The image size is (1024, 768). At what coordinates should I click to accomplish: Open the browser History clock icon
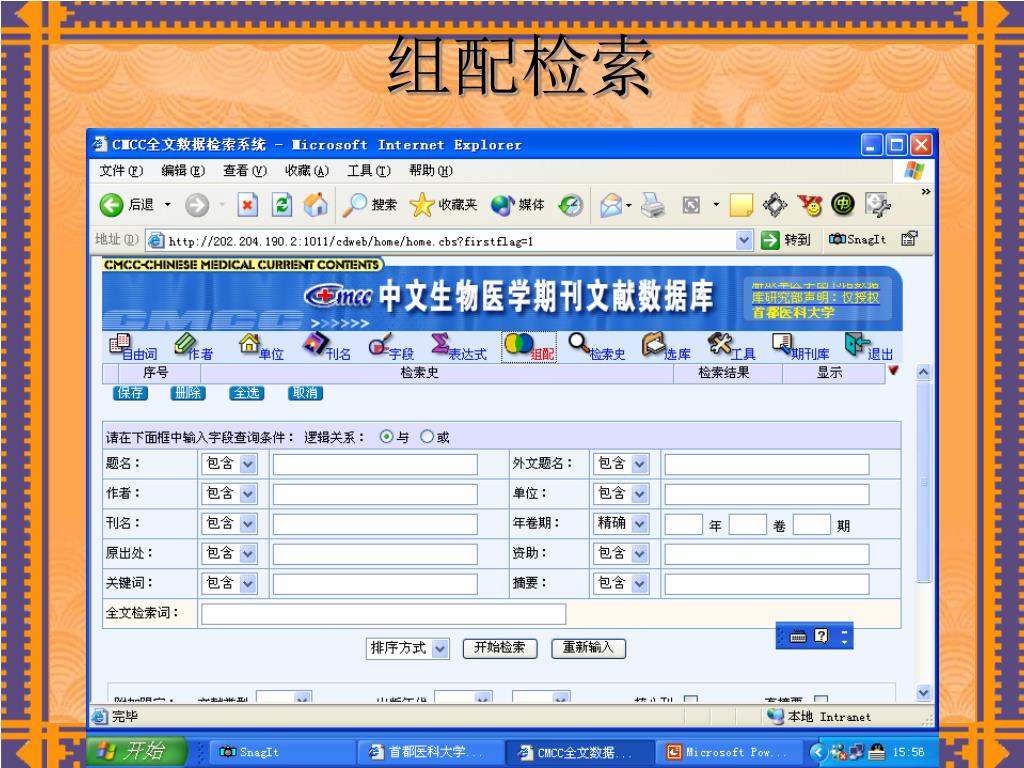571,205
